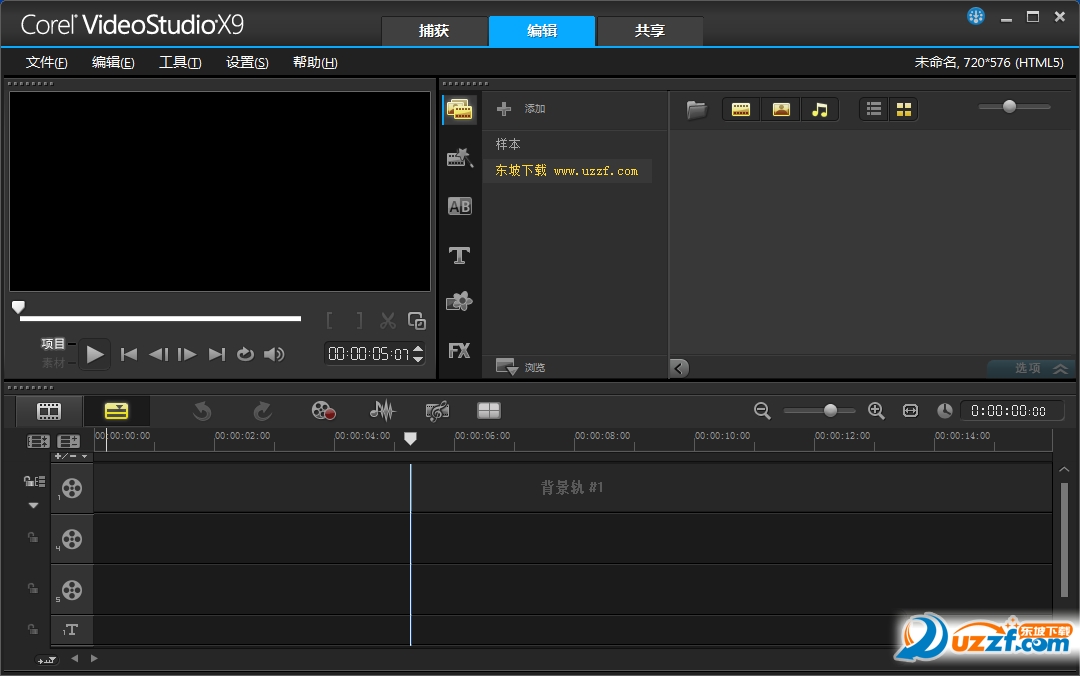The width and height of the screenshot is (1080, 676).
Task: Click the project duration clock icon
Action: click(x=945, y=411)
